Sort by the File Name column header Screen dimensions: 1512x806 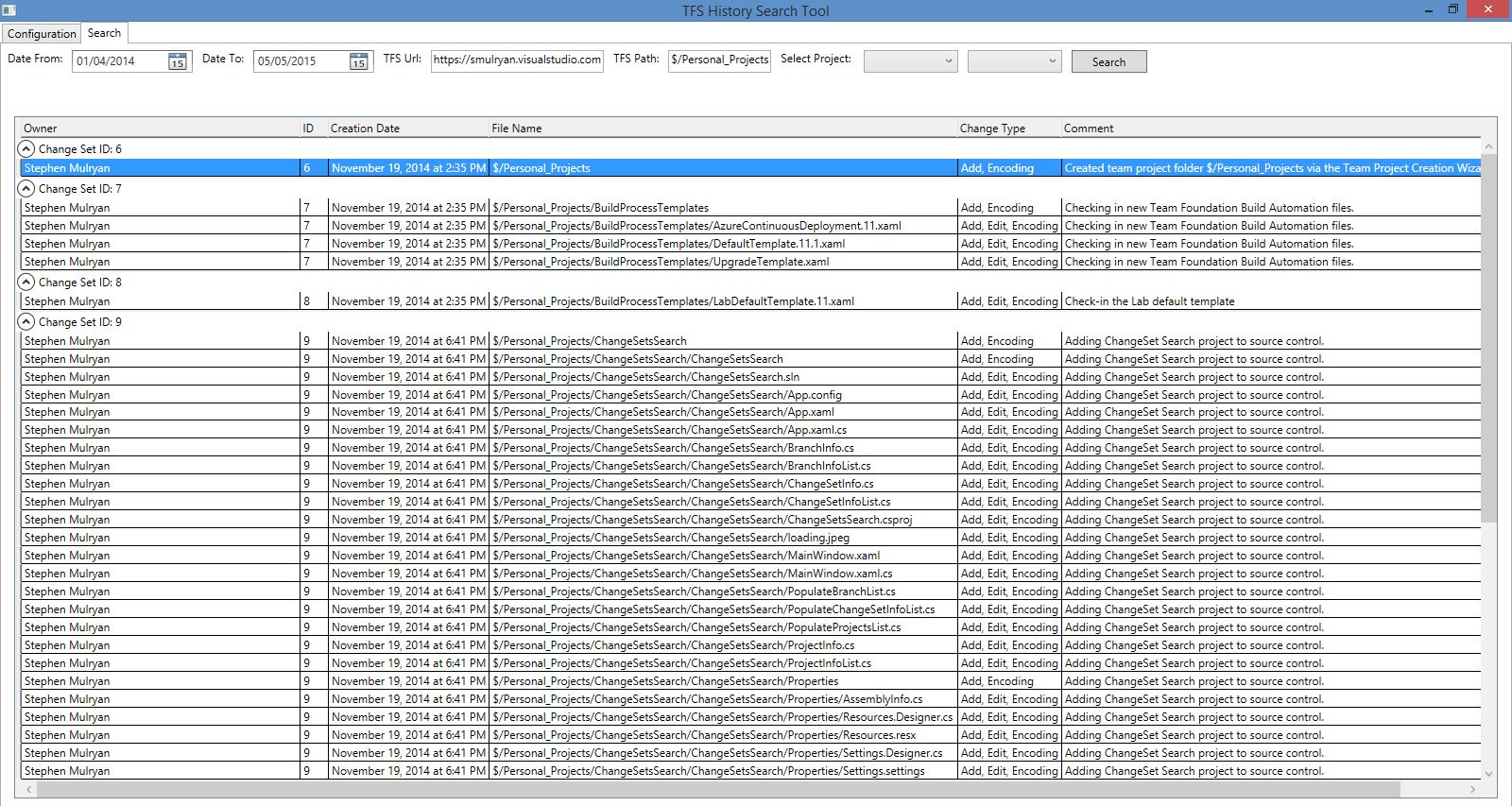click(517, 129)
